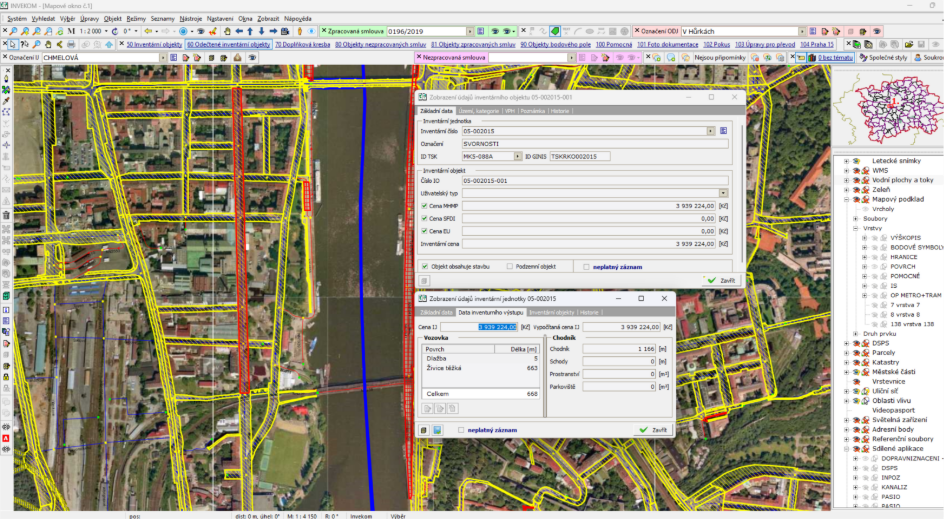Screen dimensions: 945x519
Task: Uncheck Objekt obsahuje stavbu
Action: coord(424,267)
